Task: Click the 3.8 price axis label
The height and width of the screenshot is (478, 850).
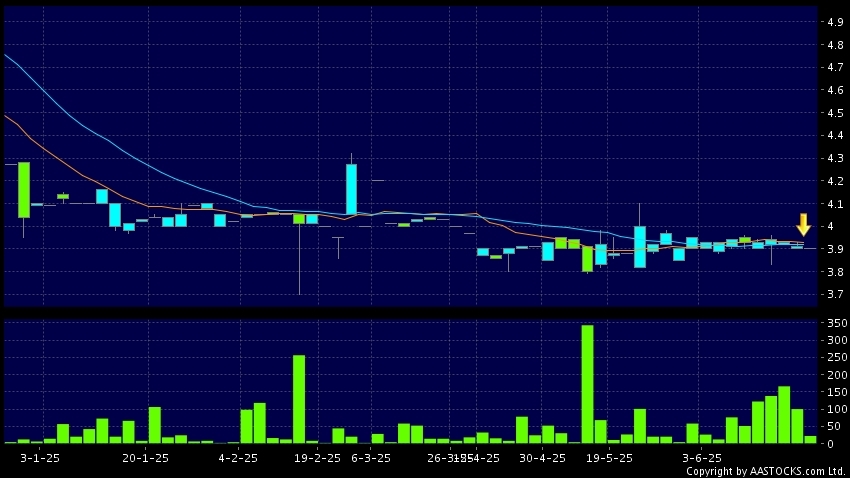Action: click(835, 272)
